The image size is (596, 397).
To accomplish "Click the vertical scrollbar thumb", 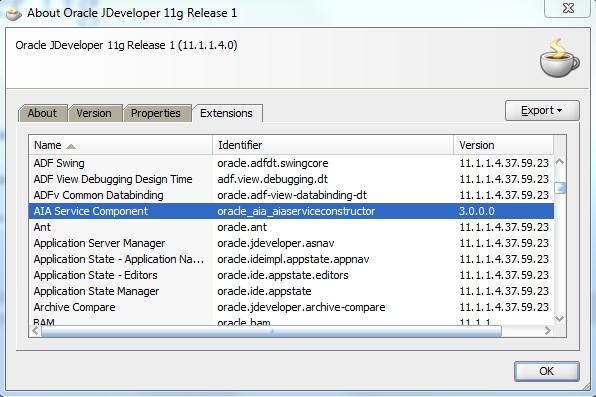I will [x=560, y=188].
